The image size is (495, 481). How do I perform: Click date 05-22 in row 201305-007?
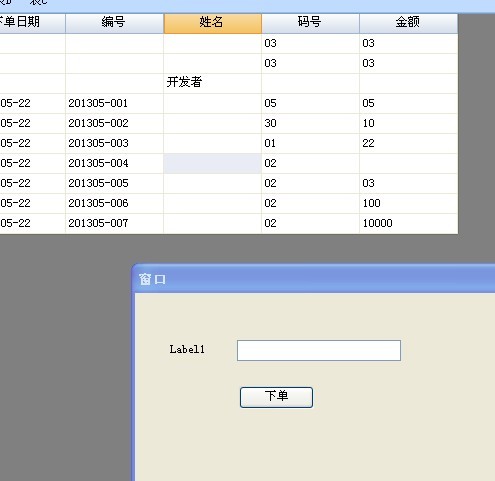click(32, 223)
